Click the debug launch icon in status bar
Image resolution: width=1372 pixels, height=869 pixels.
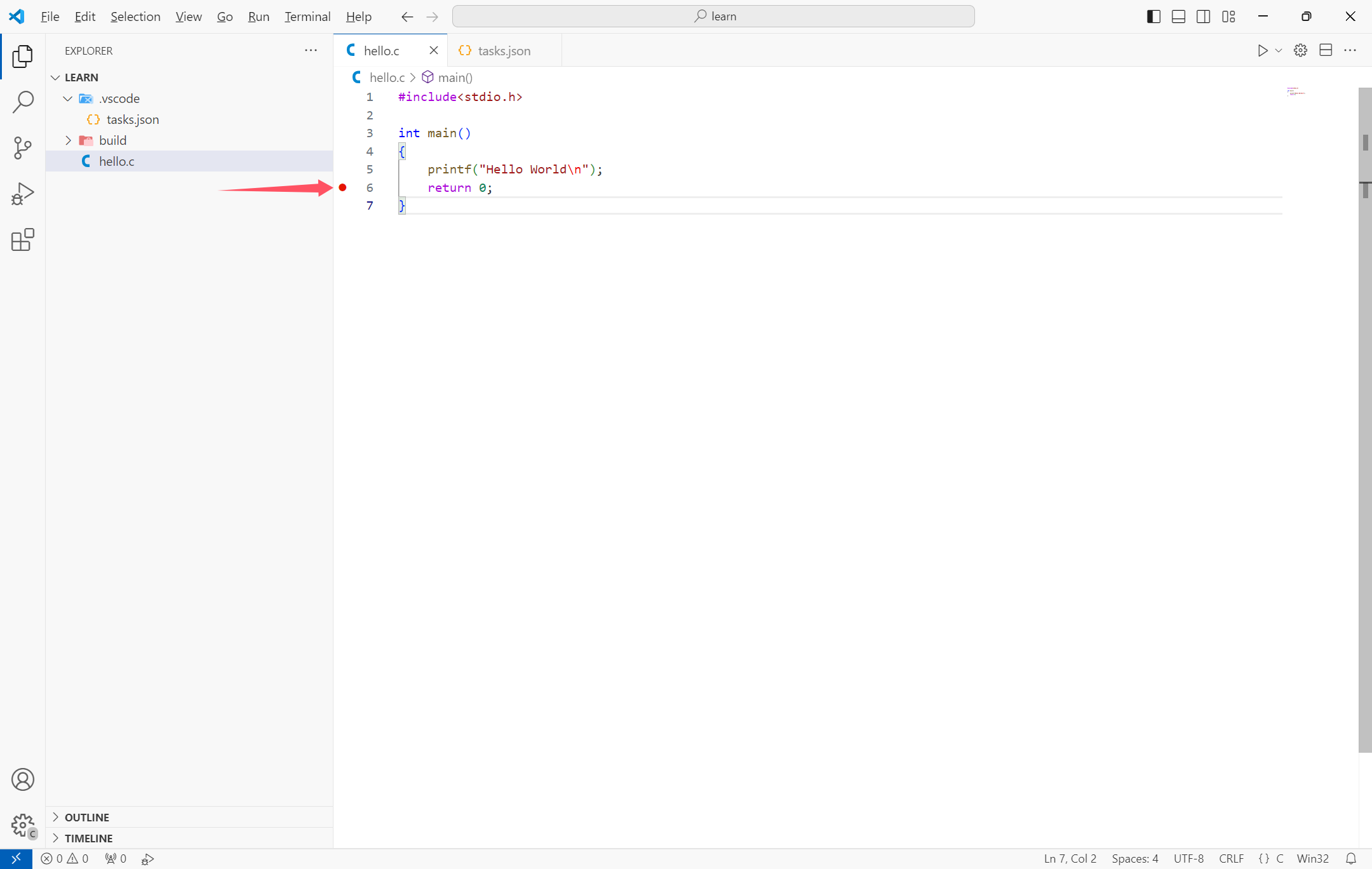(x=147, y=859)
